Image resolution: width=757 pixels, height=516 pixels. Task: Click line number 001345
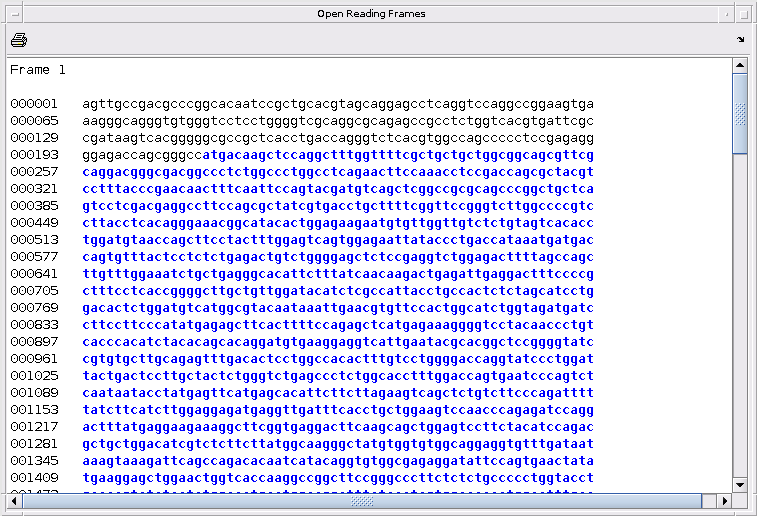pyautogui.click(x=34, y=460)
